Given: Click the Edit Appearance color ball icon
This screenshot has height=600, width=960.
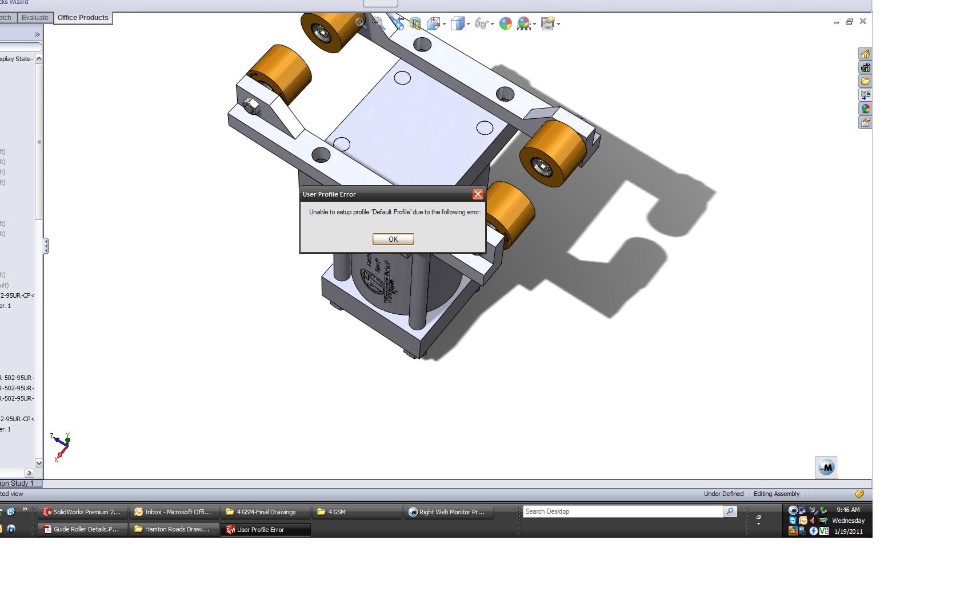Looking at the screenshot, I should point(506,24).
